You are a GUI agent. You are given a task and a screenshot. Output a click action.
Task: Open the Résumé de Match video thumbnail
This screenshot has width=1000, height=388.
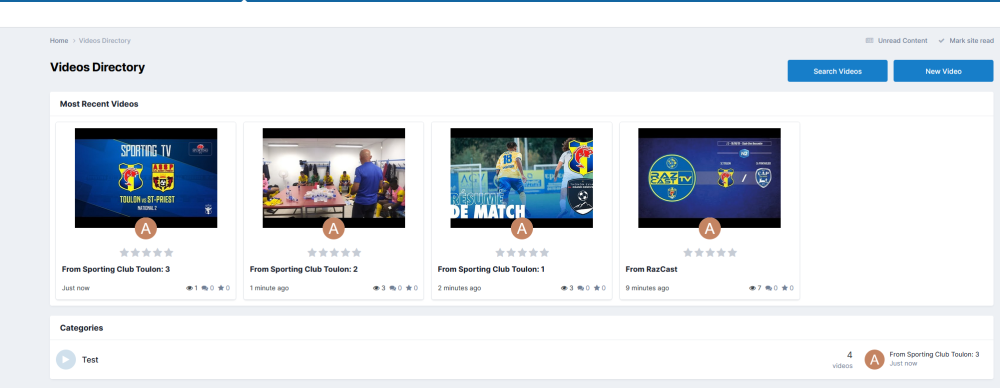[522, 178]
